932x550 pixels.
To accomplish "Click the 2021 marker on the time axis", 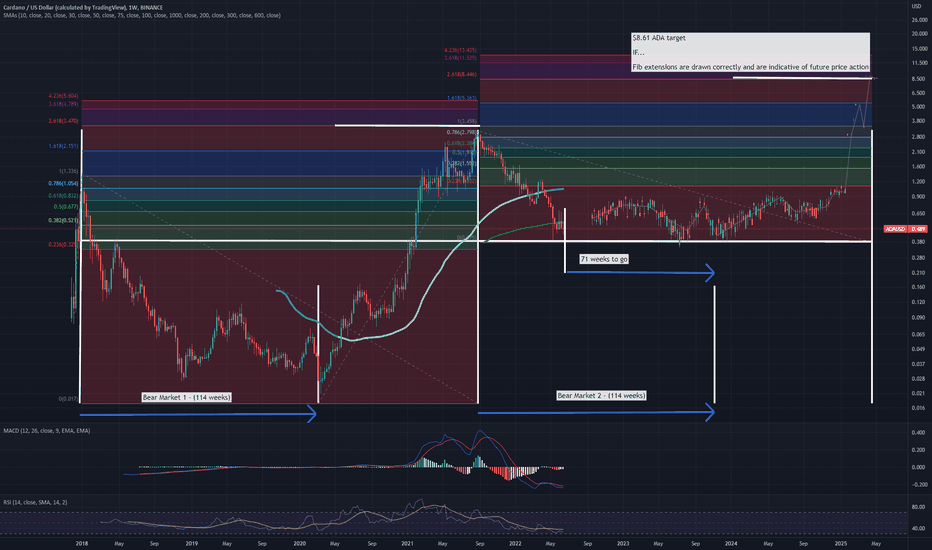I will (x=407, y=543).
